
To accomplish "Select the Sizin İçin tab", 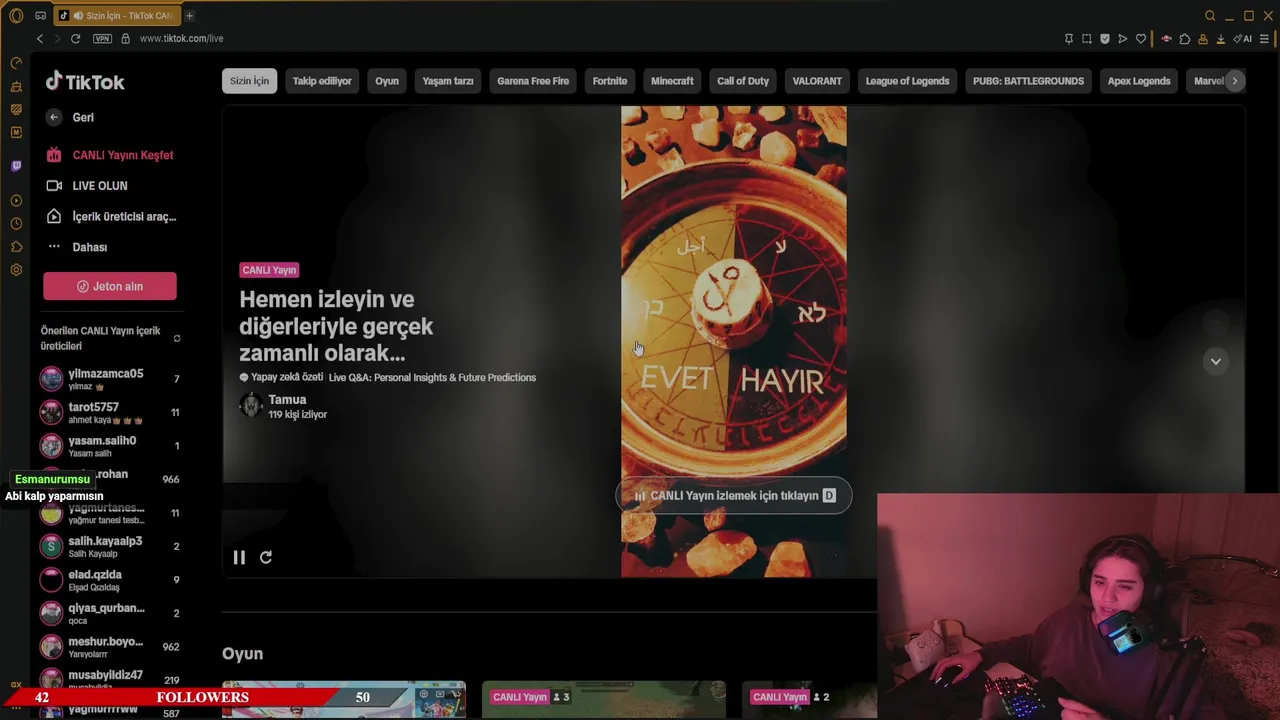I will pyautogui.click(x=249, y=81).
